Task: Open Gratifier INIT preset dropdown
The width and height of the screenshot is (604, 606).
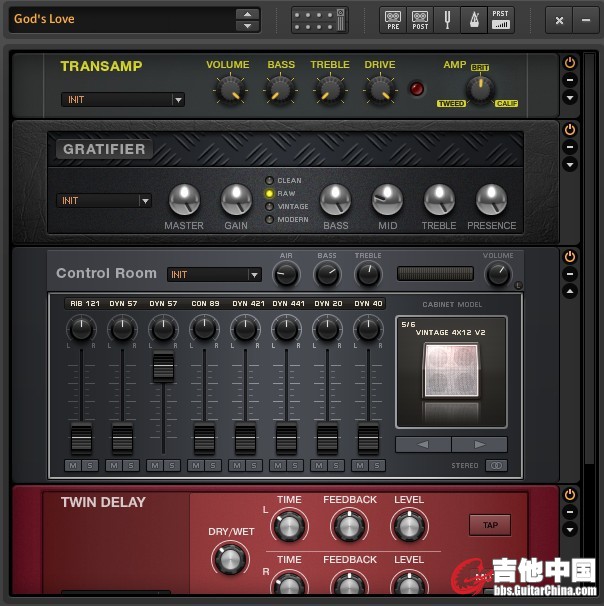Action: (104, 201)
